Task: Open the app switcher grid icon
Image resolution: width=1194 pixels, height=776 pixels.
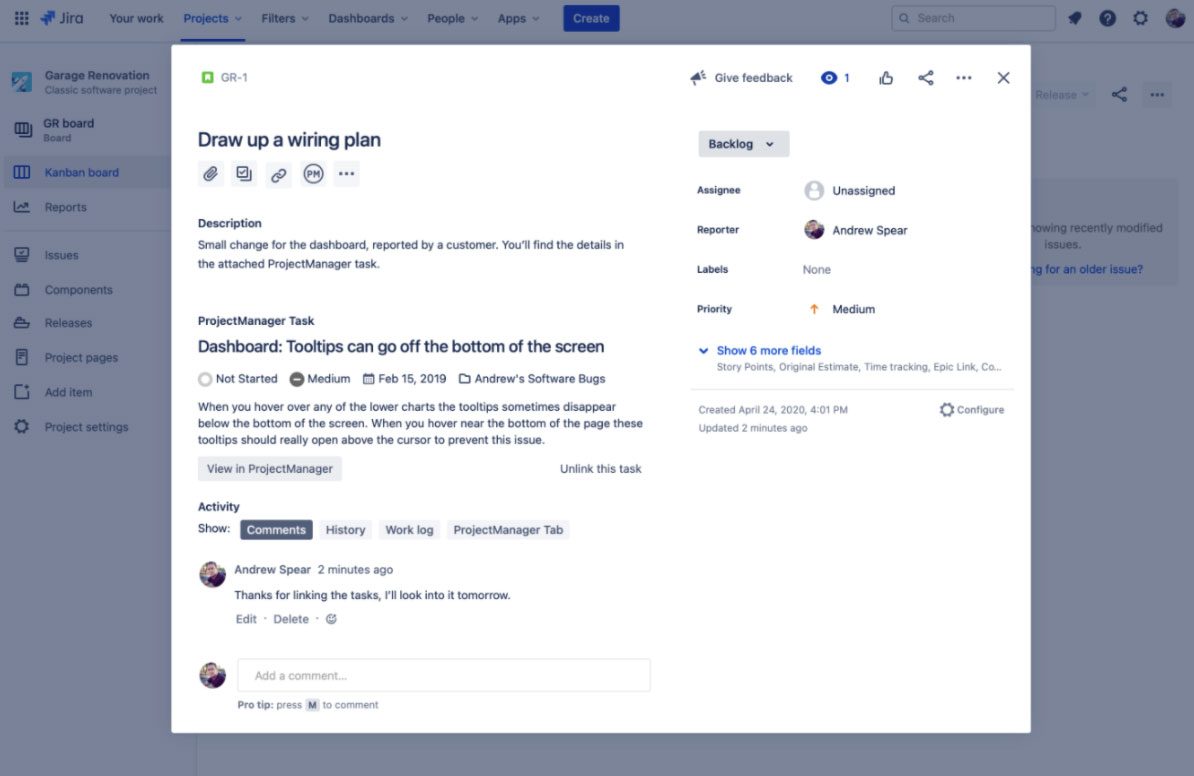Action: pyautogui.click(x=21, y=18)
